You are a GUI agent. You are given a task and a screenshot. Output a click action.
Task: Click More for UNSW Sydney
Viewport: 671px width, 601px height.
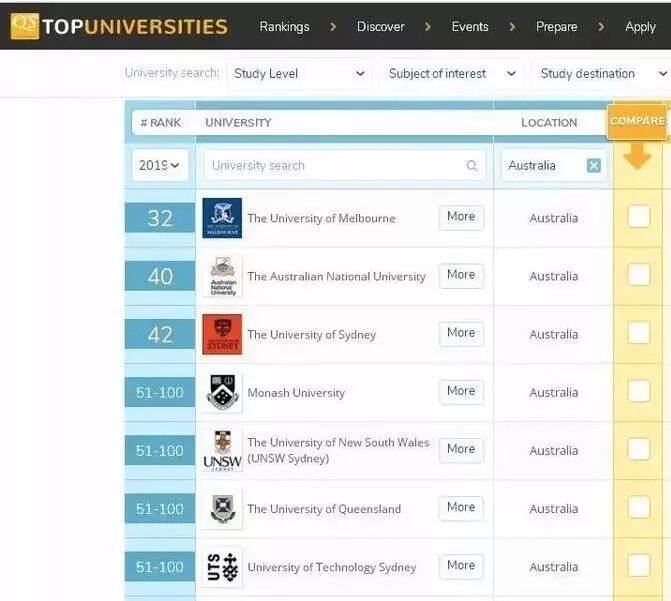tap(461, 450)
